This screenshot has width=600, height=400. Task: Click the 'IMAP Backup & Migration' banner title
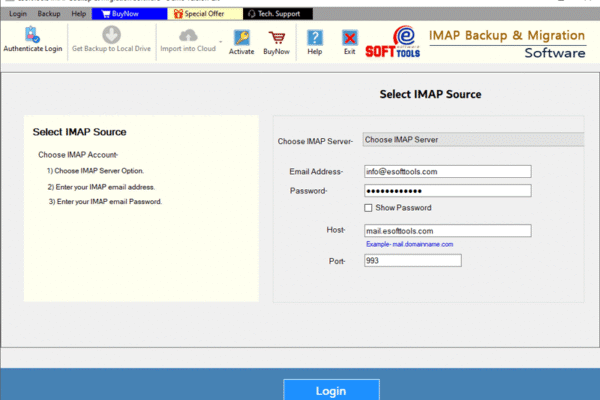point(507,36)
